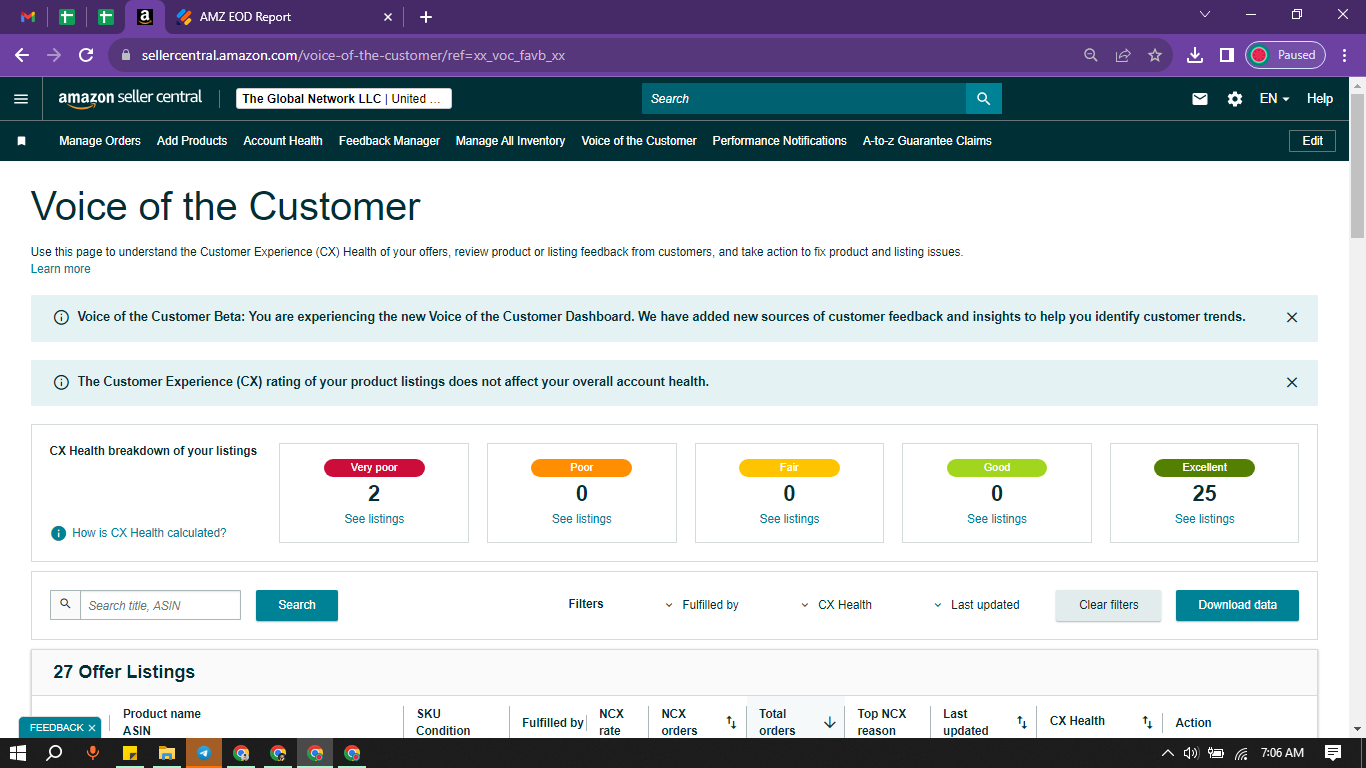
Task: See listings under Good
Action: (997, 519)
